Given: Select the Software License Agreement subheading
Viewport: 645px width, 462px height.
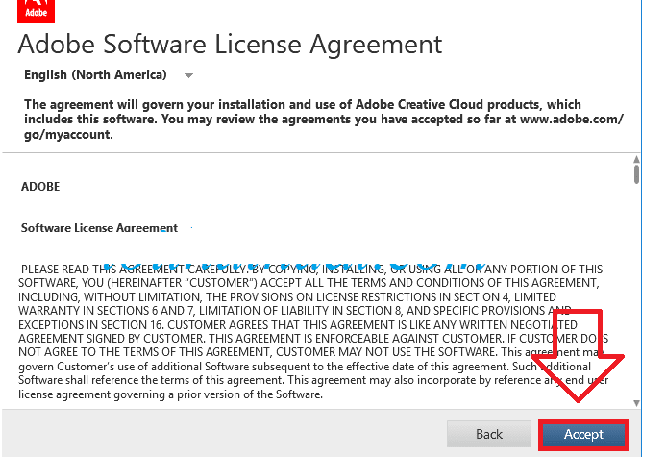Looking at the screenshot, I should (x=99, y=228).
